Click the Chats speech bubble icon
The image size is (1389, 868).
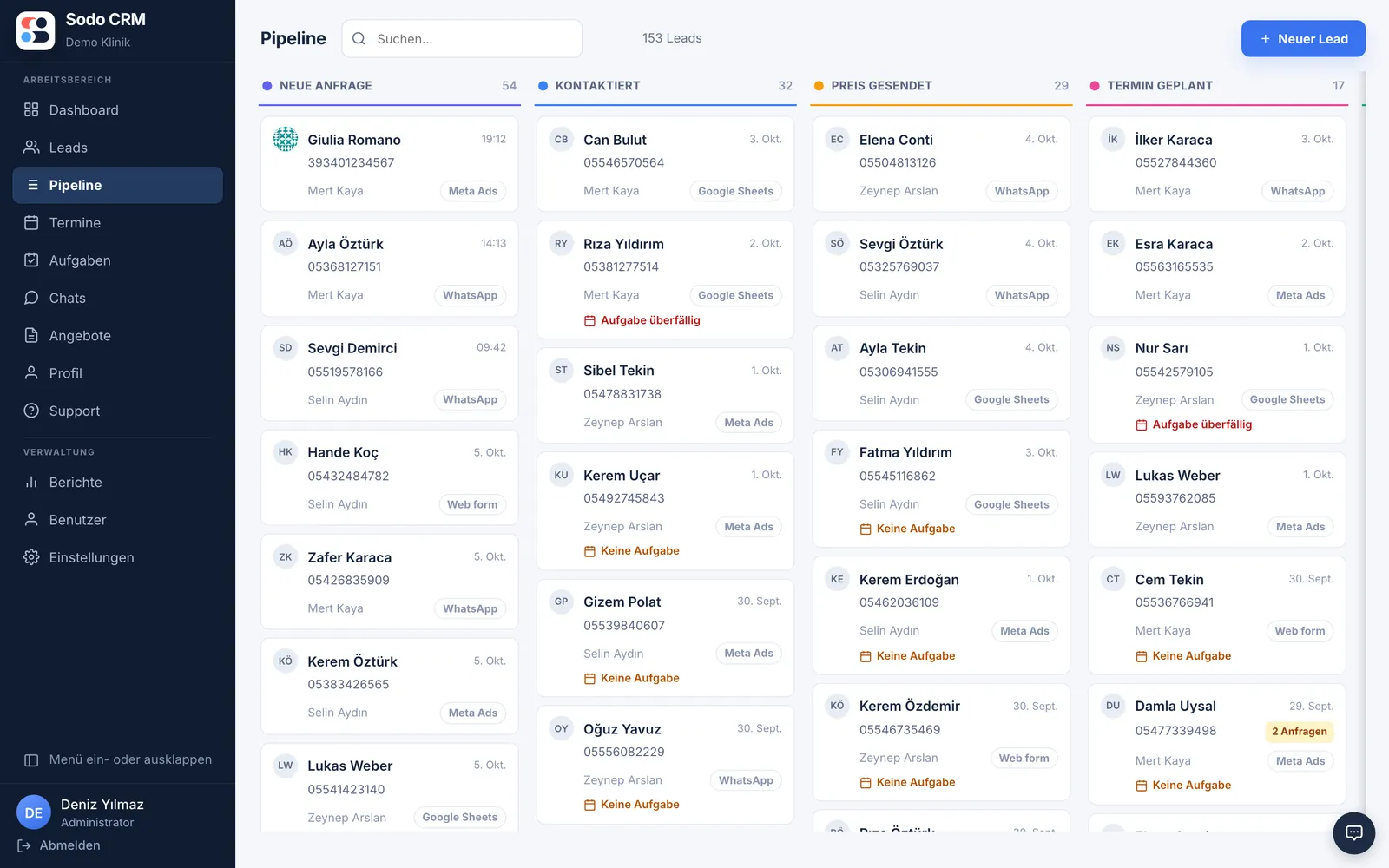click(31, 298)
